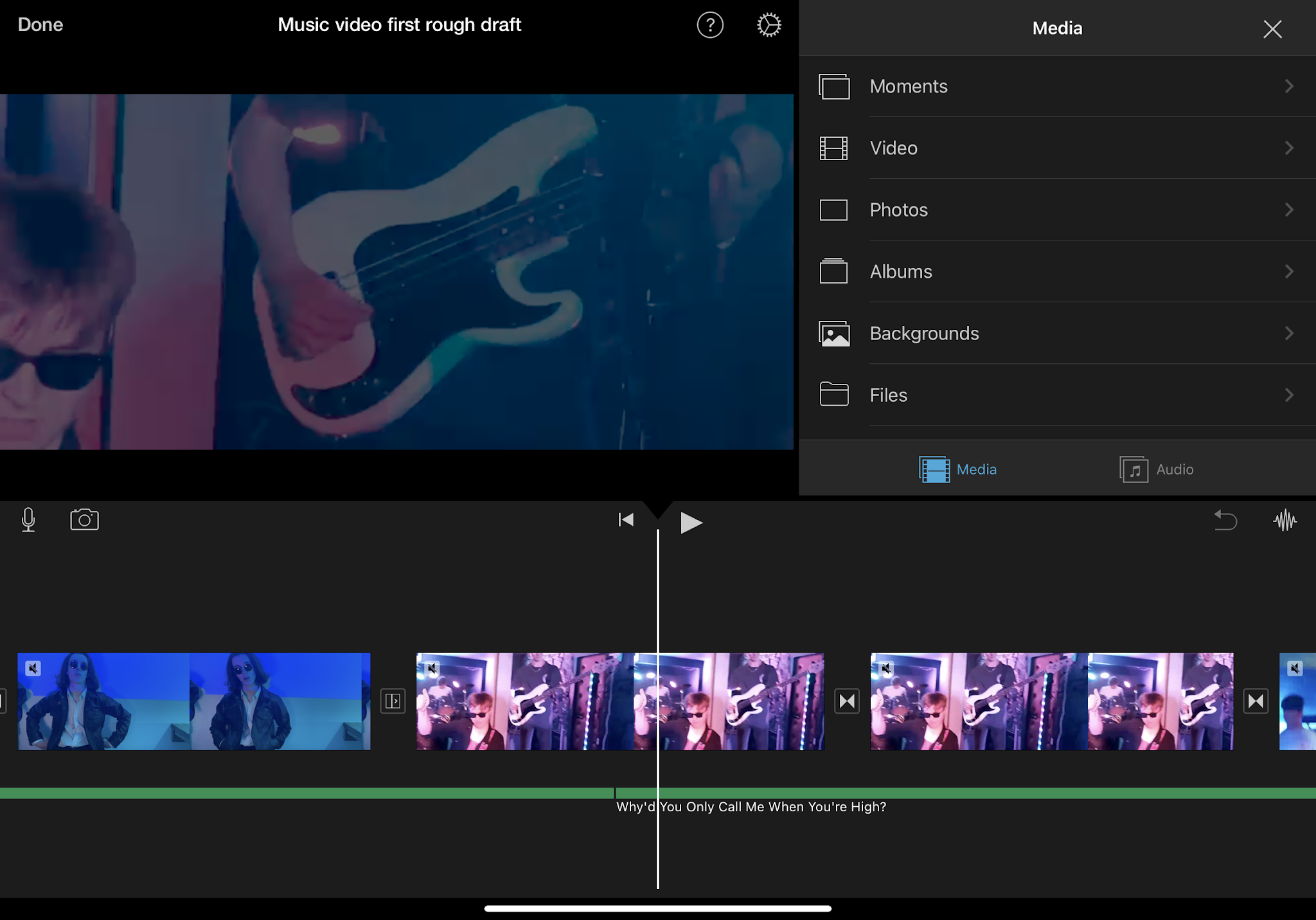Tap the Albums stack icon
The width and height of the screenshot is (1316, 920).
(834, 271)
